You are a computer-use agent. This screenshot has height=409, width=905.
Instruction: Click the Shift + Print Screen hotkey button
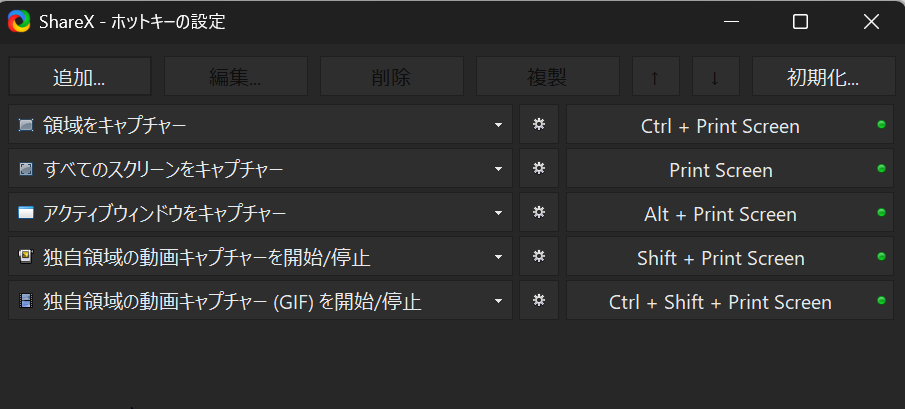point(720,258)
